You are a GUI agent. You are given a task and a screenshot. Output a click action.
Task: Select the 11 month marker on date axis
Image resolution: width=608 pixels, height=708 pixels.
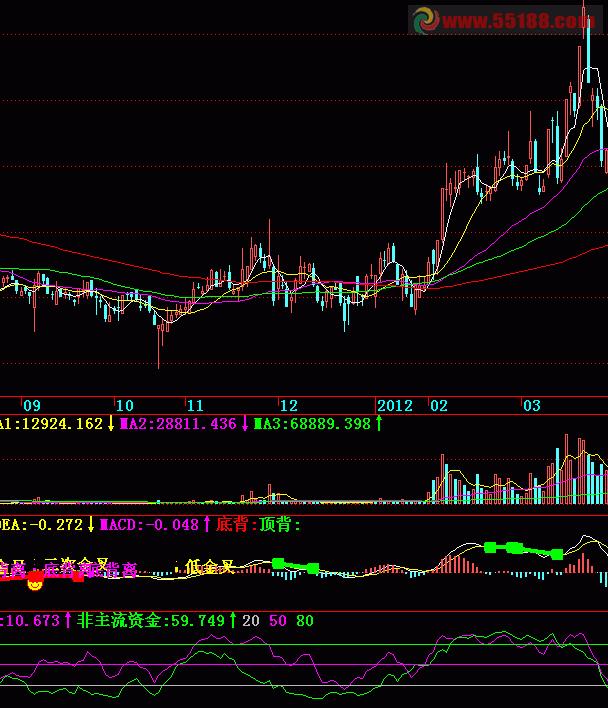(195, 405)
